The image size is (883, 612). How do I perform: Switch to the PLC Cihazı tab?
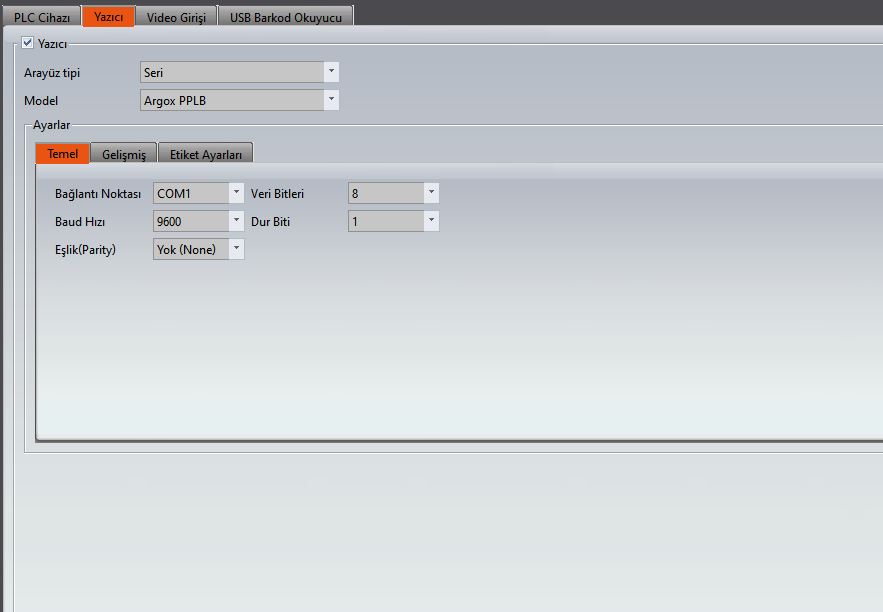(x=41, y=18)
